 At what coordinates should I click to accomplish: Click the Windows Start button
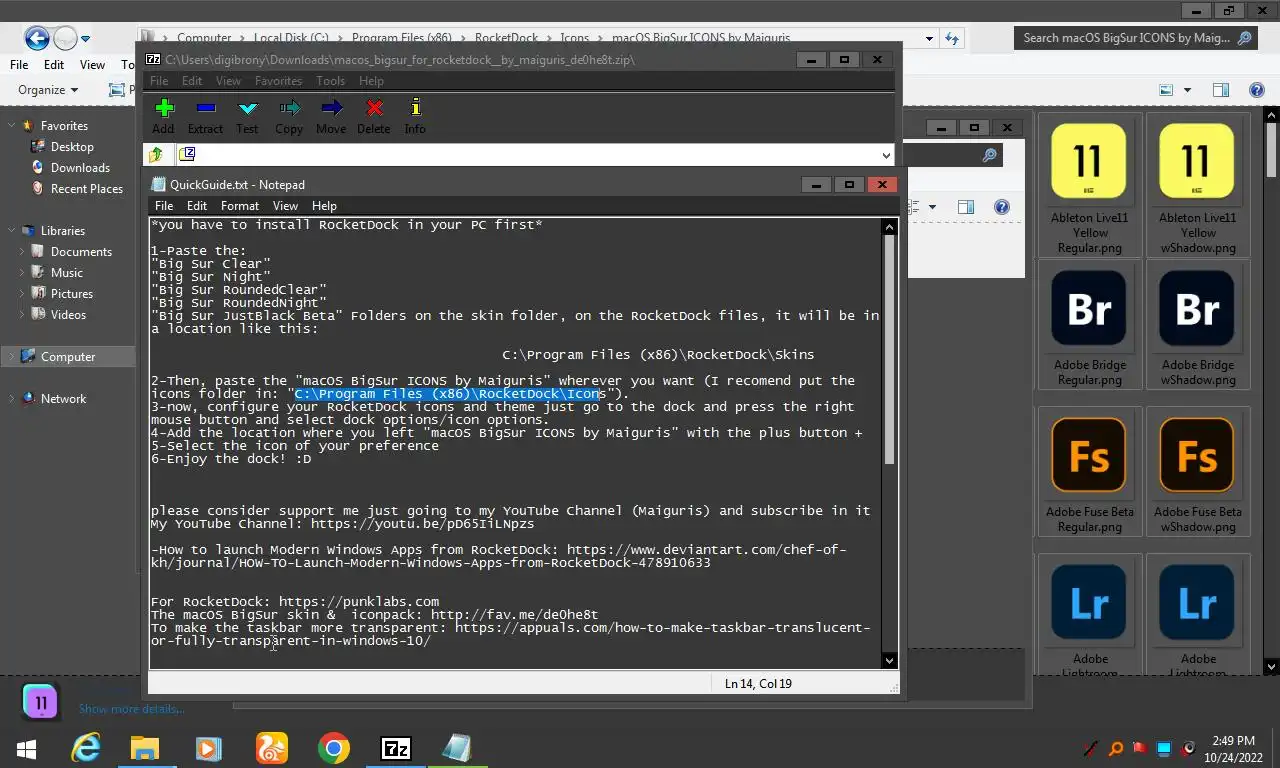[27, 748]
